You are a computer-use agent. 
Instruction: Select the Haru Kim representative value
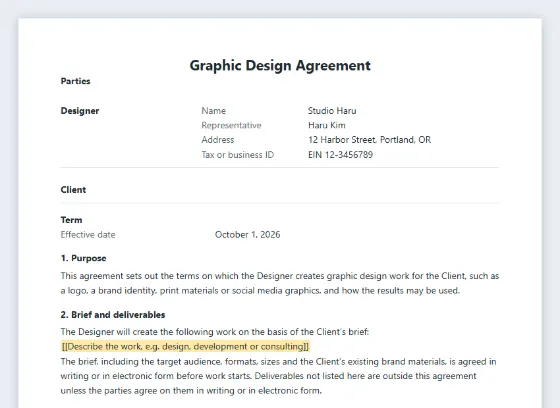tap(327, 125)
